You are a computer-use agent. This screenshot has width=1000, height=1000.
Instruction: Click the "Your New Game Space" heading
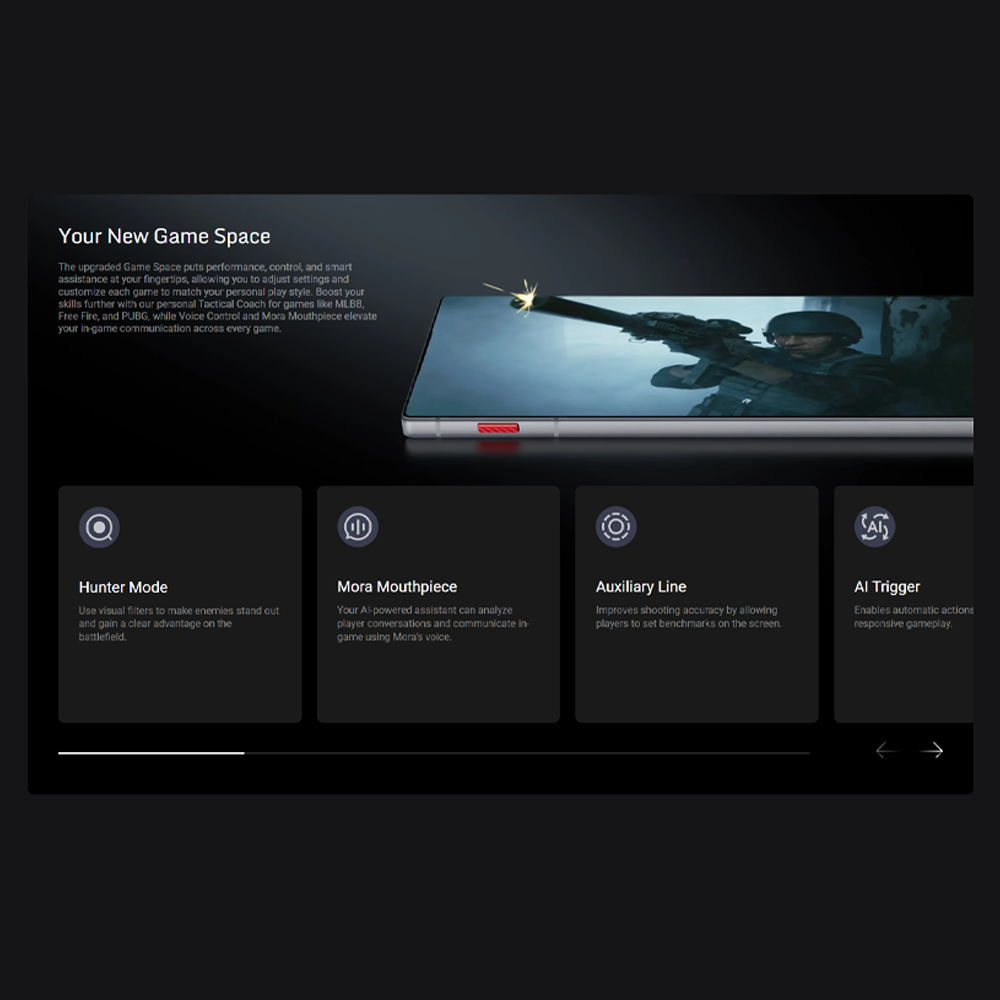[x=164, y=236]
